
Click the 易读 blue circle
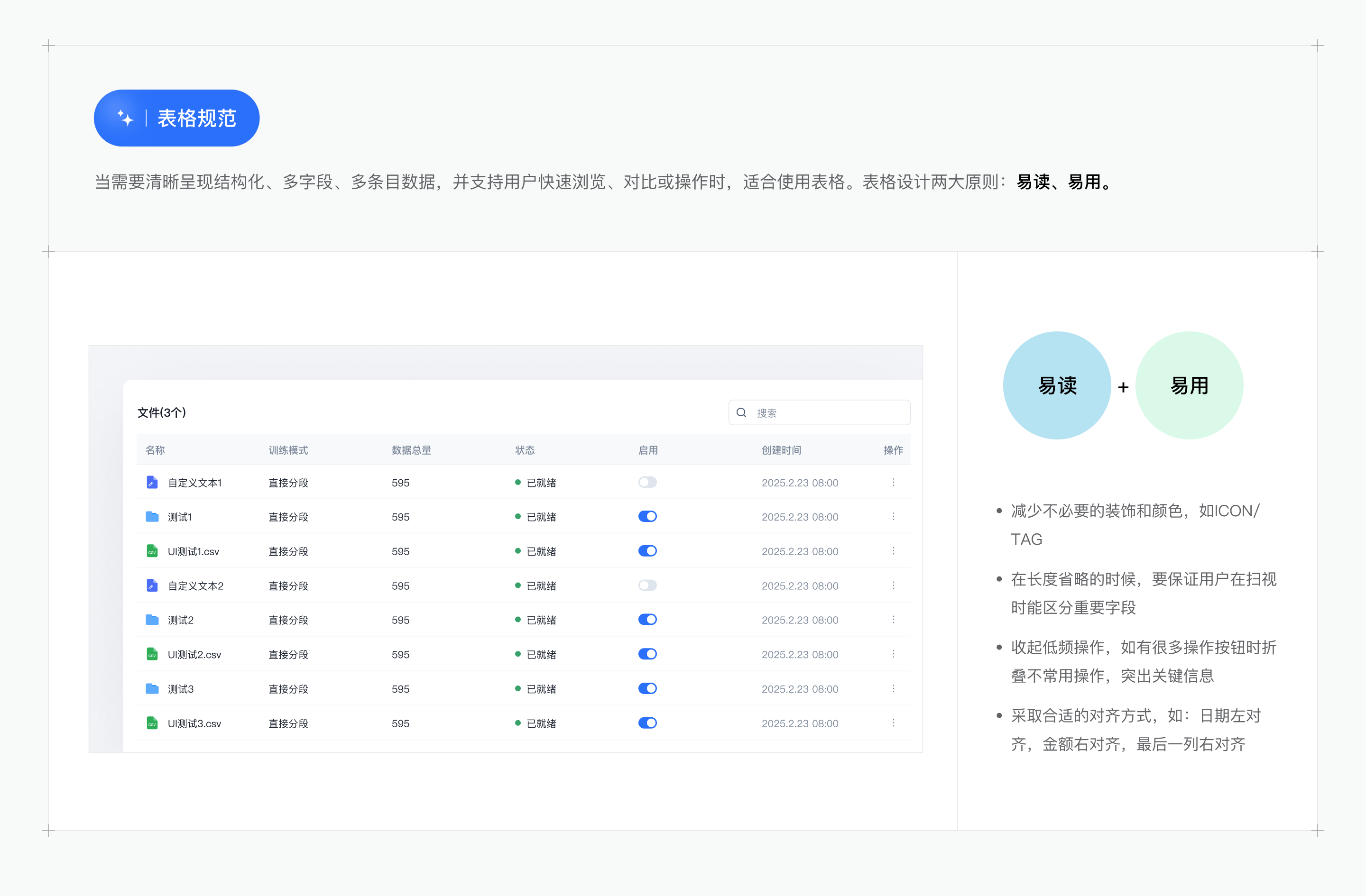(x=1057, y=385)
